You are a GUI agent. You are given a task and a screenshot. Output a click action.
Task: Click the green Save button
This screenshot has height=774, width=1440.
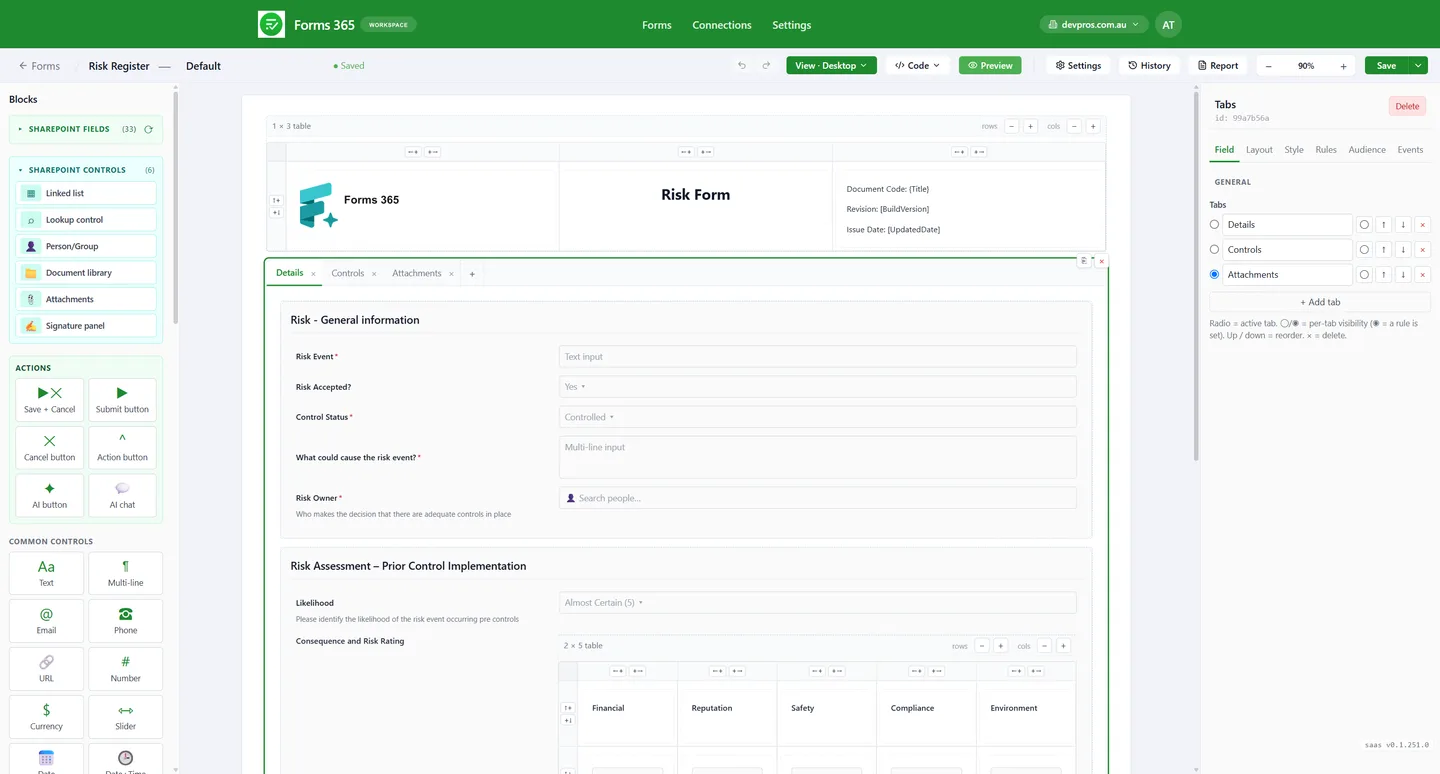pyautogui.click(x=1386, y=65)
